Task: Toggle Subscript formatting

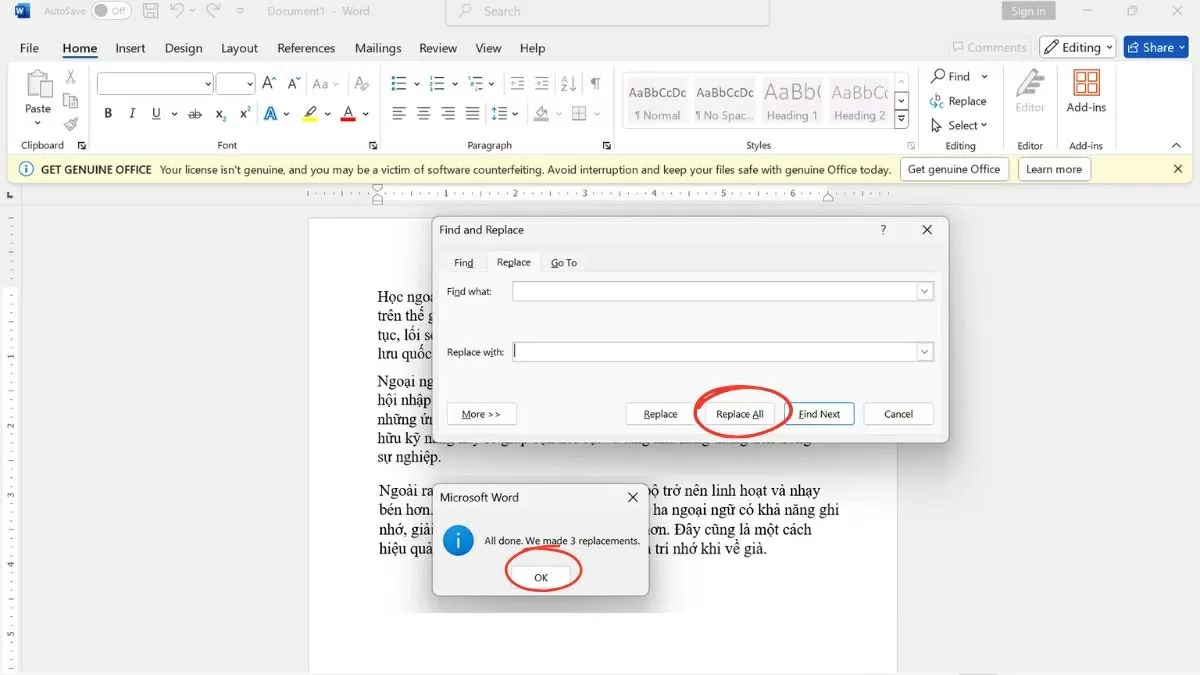Action: click(x=221, y=114)
